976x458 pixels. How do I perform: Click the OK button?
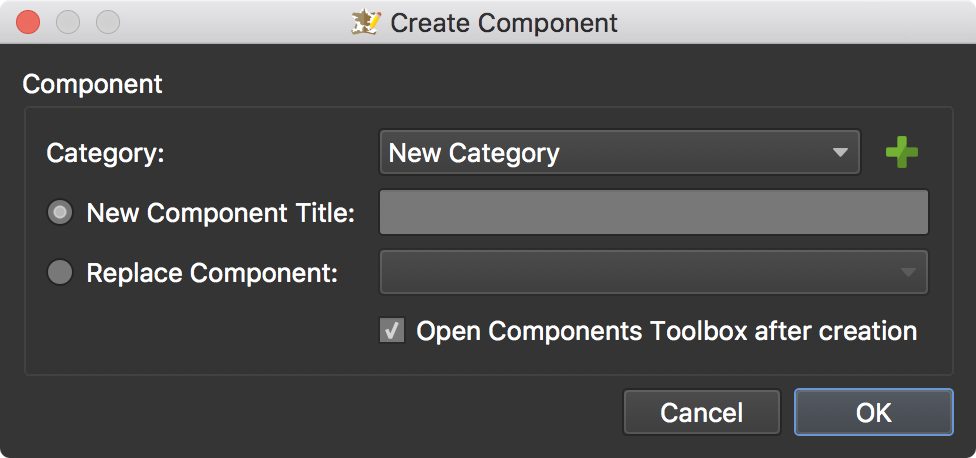873,412
